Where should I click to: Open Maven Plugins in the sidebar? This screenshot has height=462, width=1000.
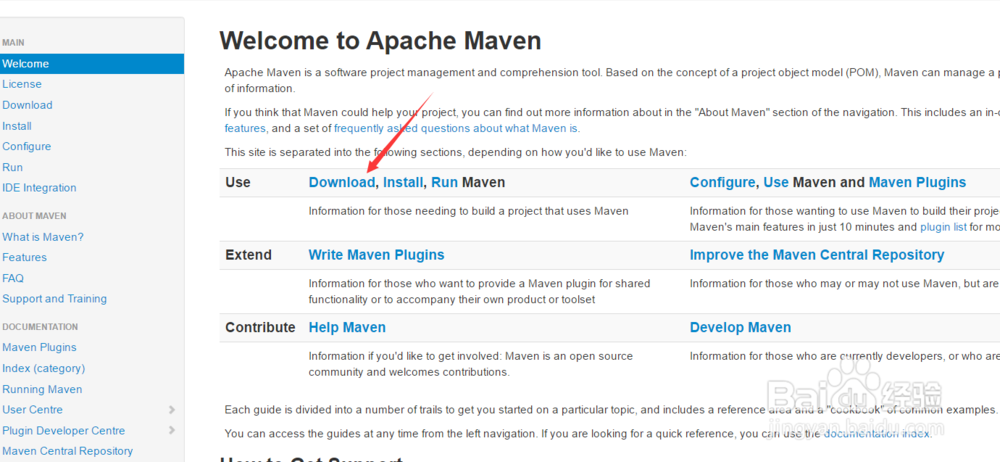tap(39, 348)
